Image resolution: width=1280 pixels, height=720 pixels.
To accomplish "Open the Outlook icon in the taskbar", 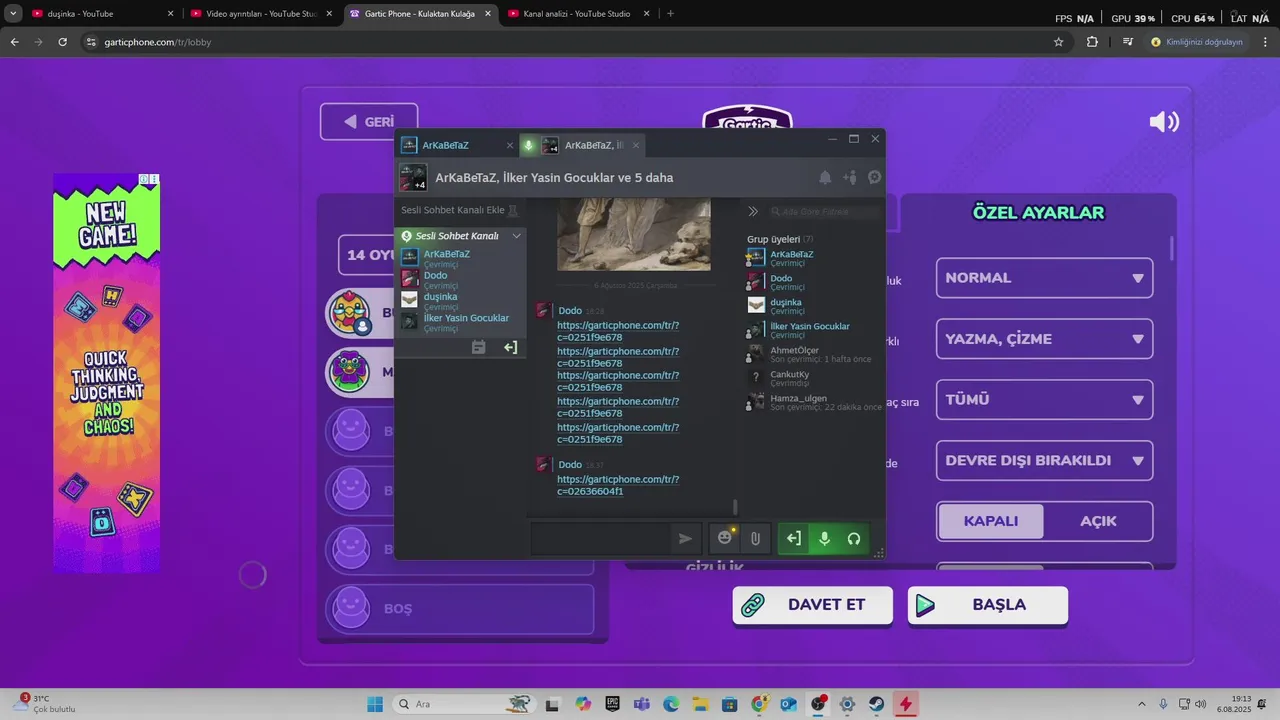I will (x=789, y=704).
